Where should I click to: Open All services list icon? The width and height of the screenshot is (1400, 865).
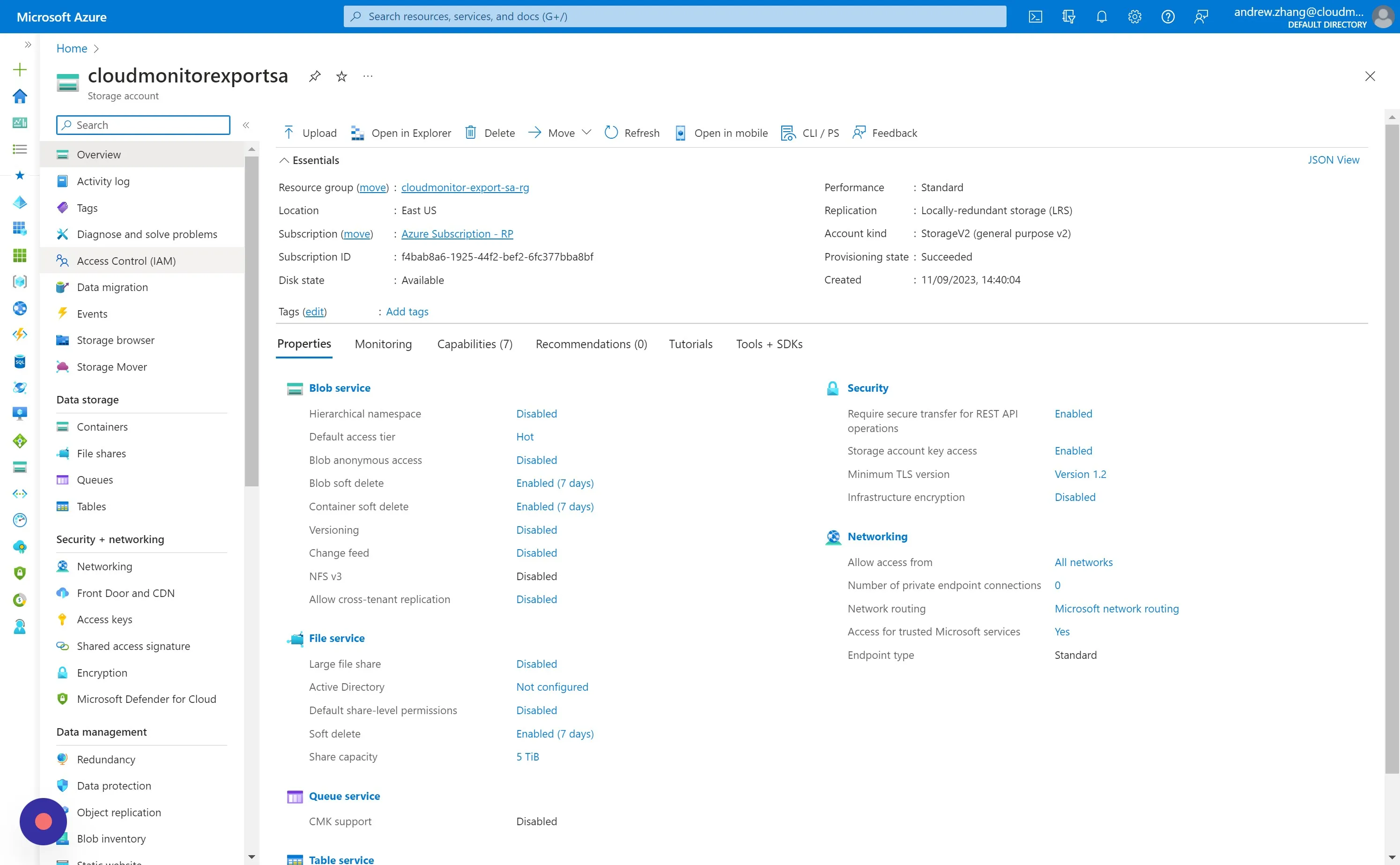click(19, 149)
